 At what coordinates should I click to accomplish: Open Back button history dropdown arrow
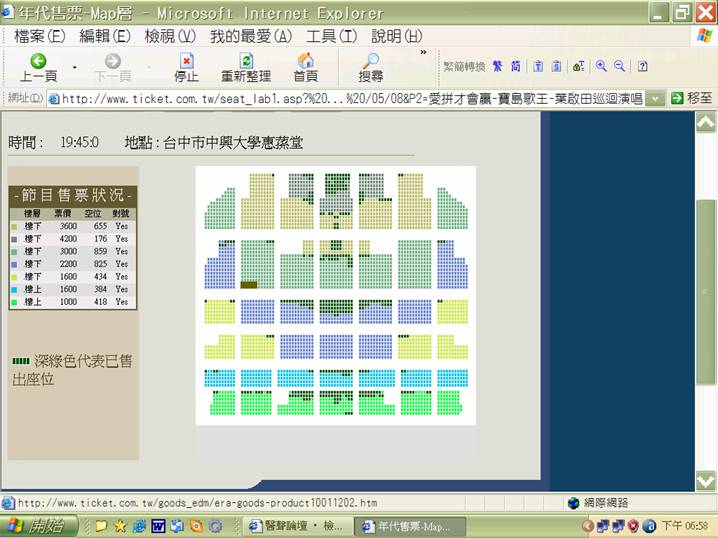75,67
